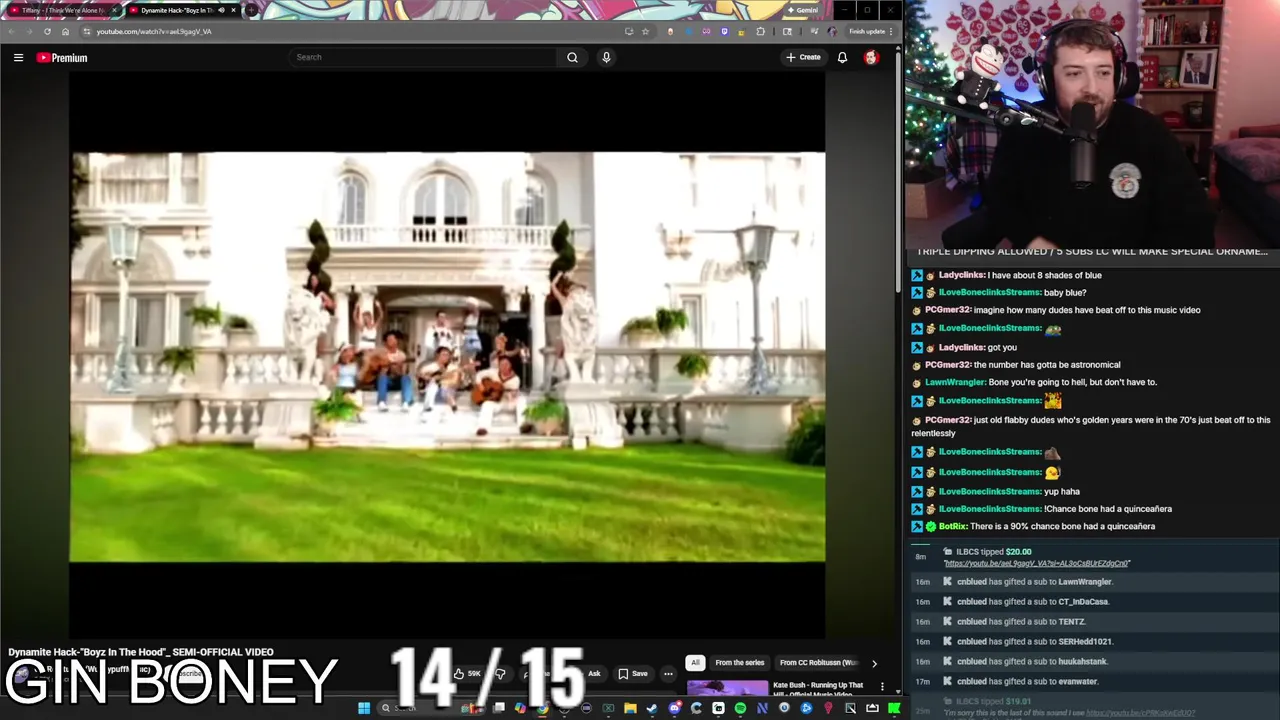Image resolution: width=1280 pixels, height=720 pixels.
Task: Select the From the series chip
Action: click(x=740, y=662)
